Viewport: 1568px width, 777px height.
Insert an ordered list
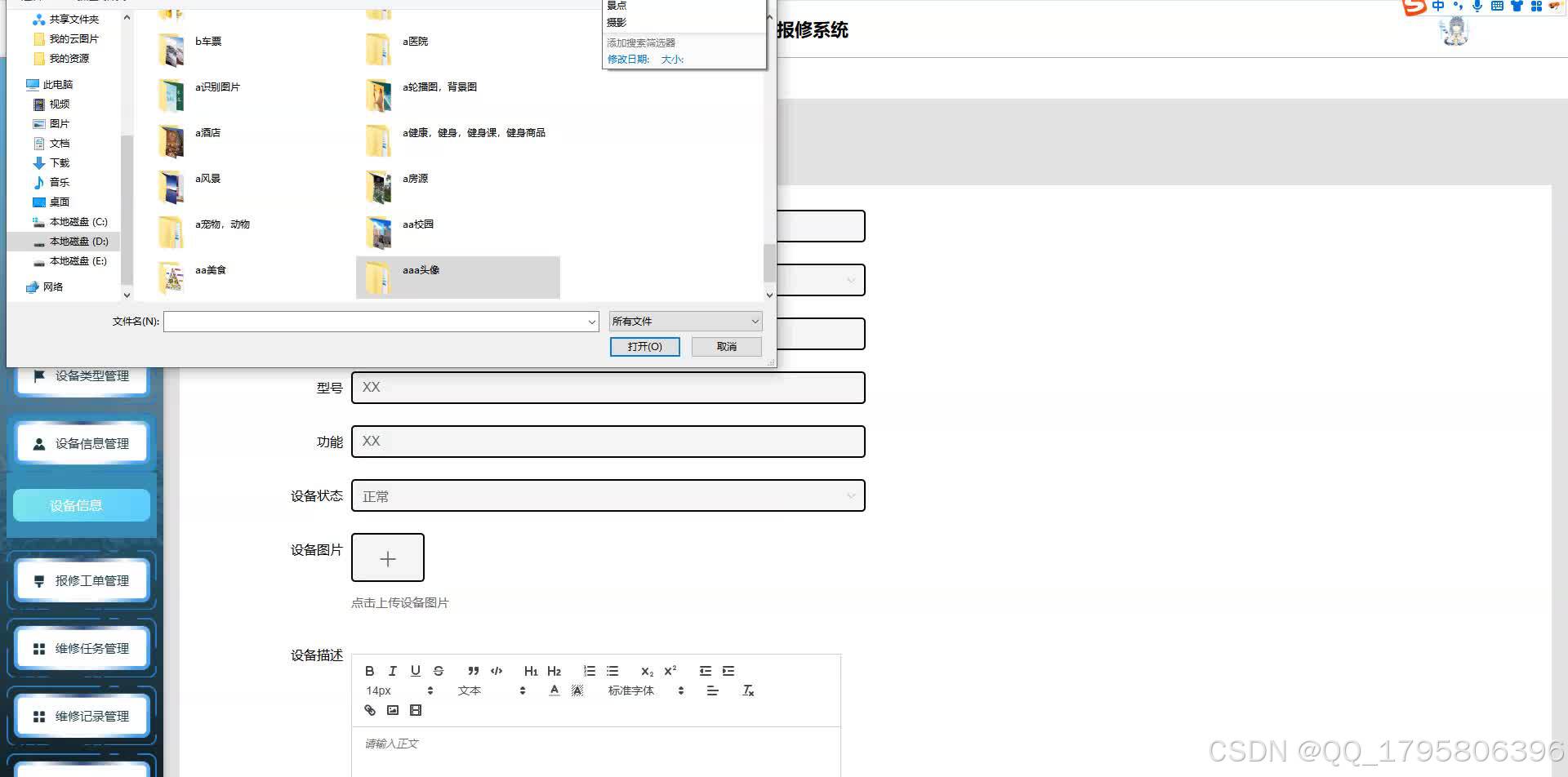point(589,671)
